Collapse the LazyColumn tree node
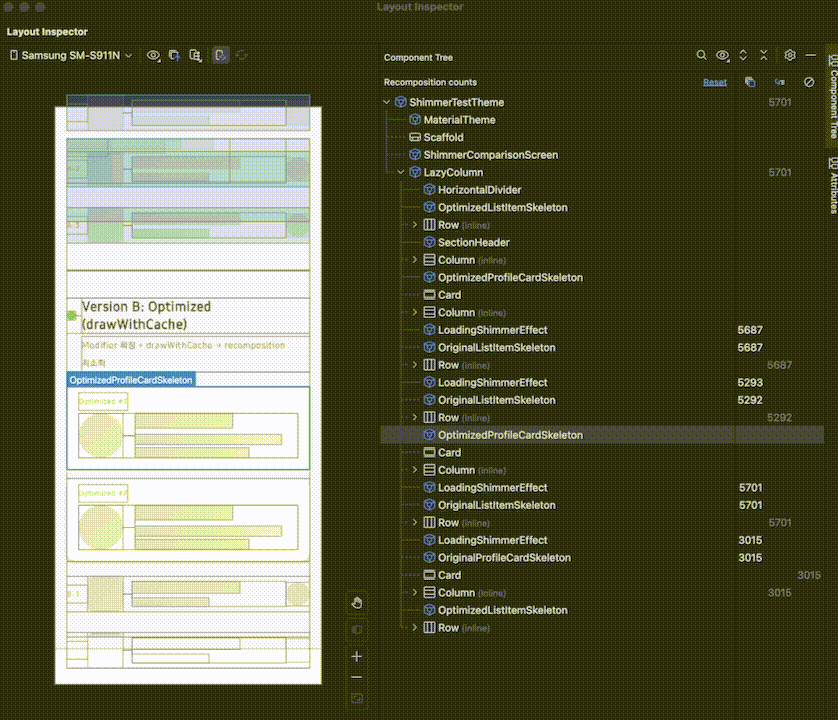Viewport: 838px width, 720px height. point(400,172)
